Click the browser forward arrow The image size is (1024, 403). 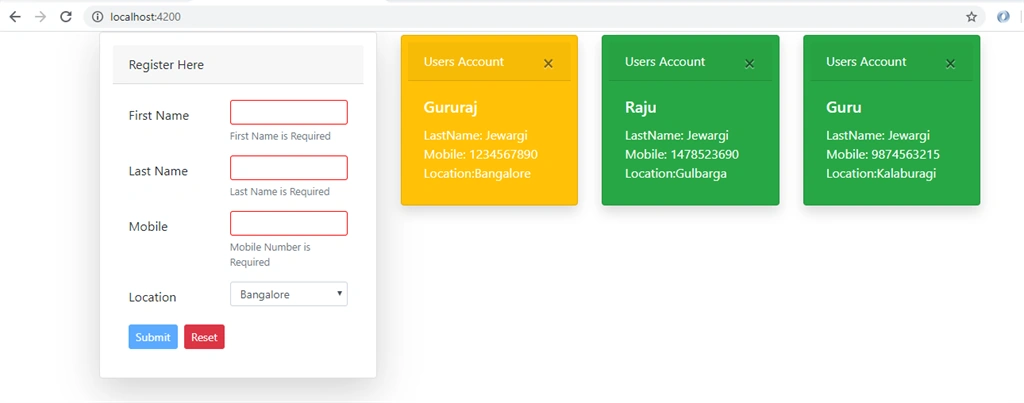tap(40, 17)
